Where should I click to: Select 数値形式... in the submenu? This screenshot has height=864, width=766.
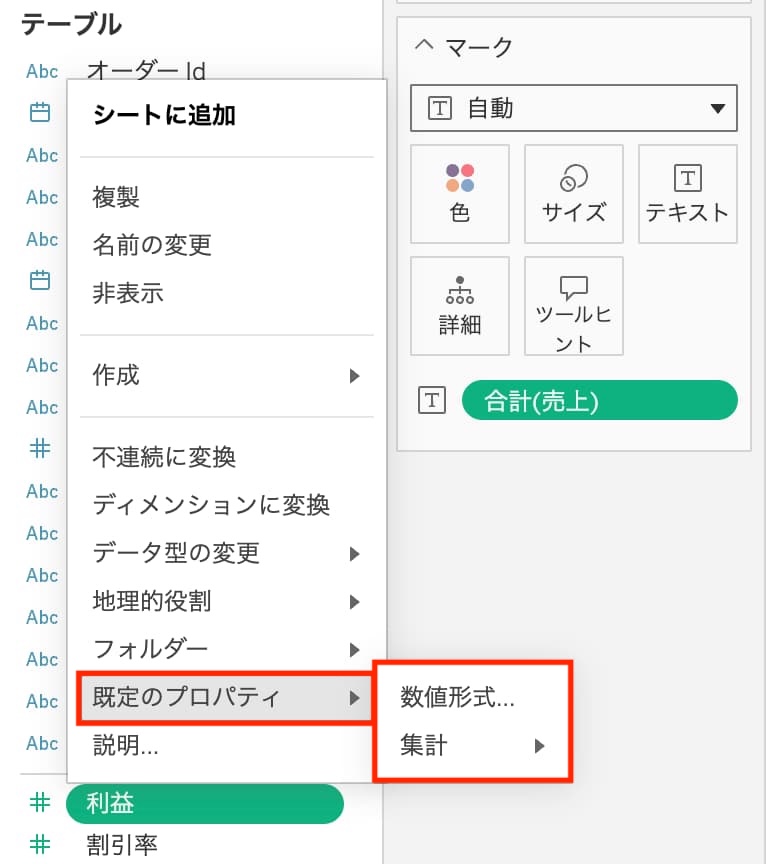[457, 697]
